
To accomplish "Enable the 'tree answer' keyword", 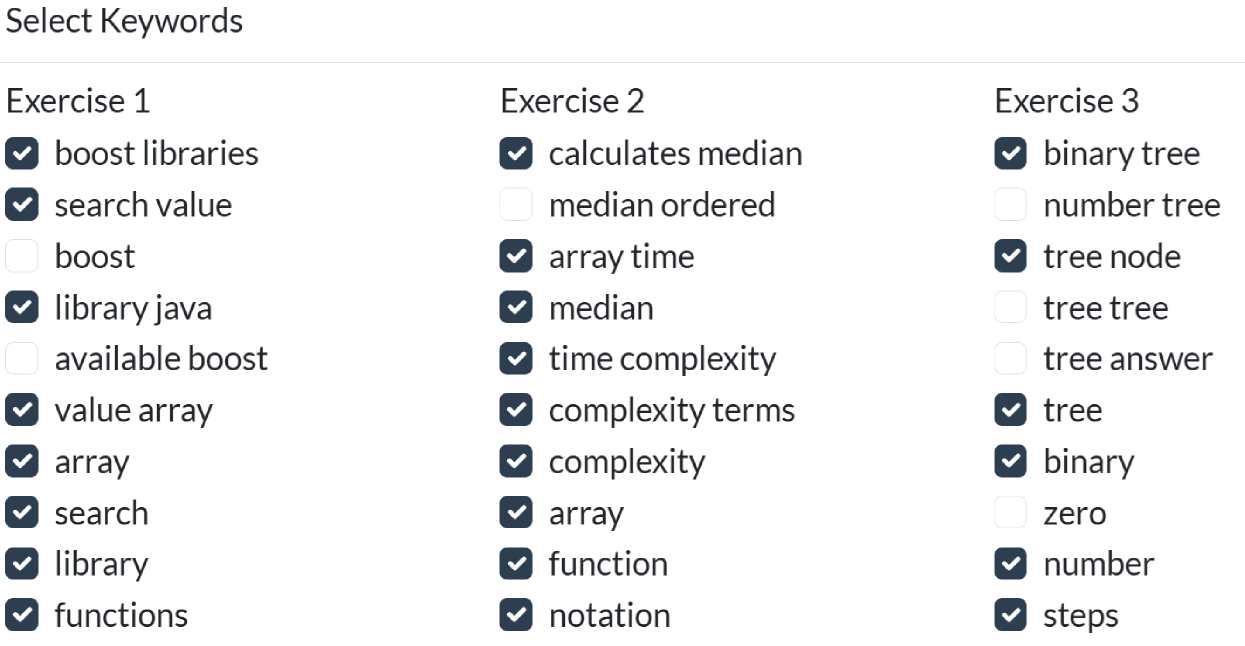I will point(1011,359).
